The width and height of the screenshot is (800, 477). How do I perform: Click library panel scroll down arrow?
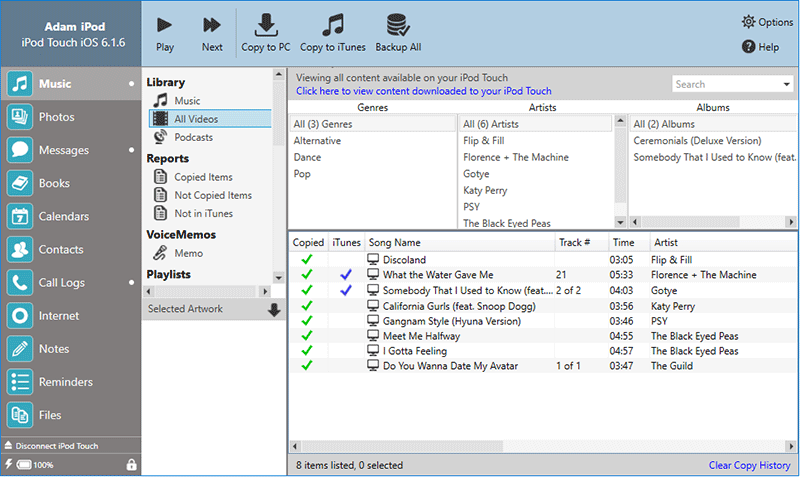(279, 278)
